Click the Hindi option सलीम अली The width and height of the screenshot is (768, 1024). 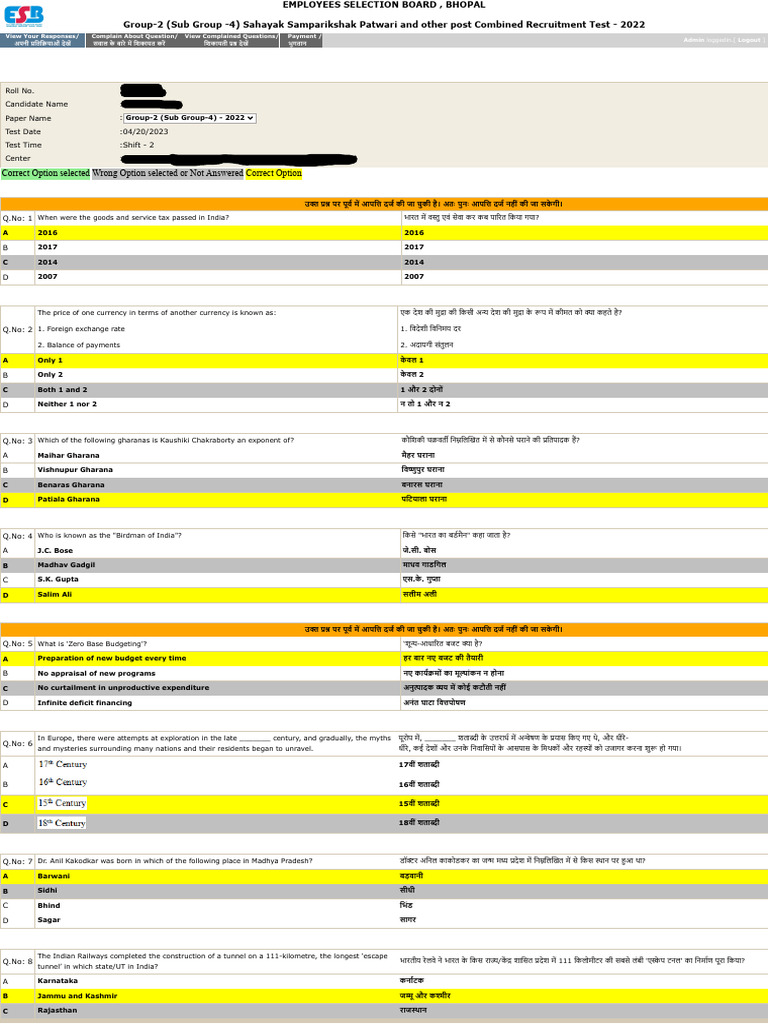(419, 594)
